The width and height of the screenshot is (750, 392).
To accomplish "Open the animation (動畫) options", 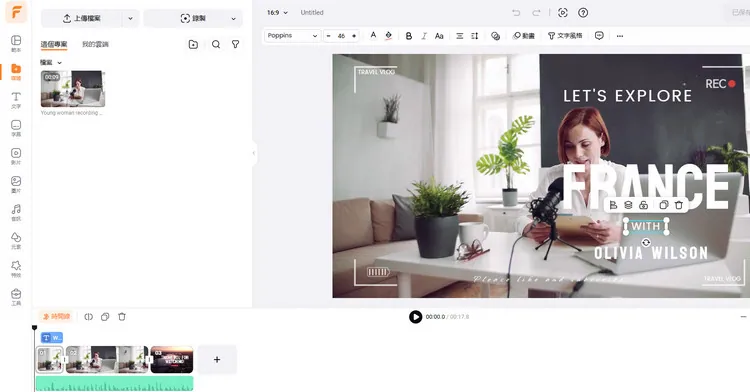I will click(524, 36).
